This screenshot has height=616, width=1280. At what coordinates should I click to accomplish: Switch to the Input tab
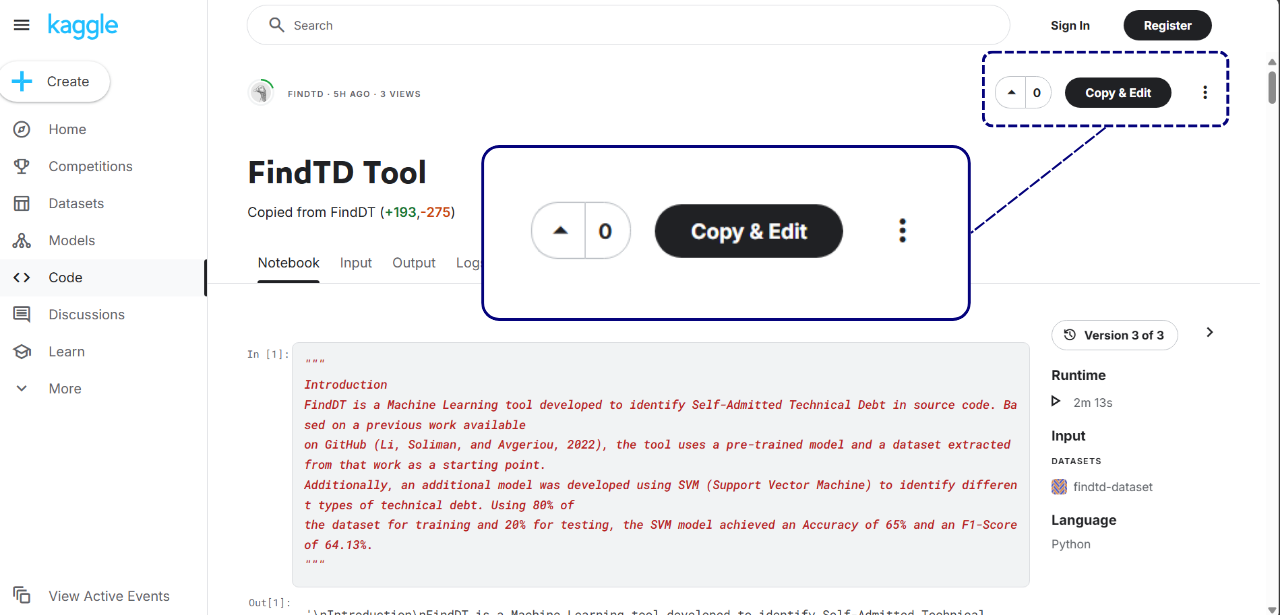click(x=355, y=263)
